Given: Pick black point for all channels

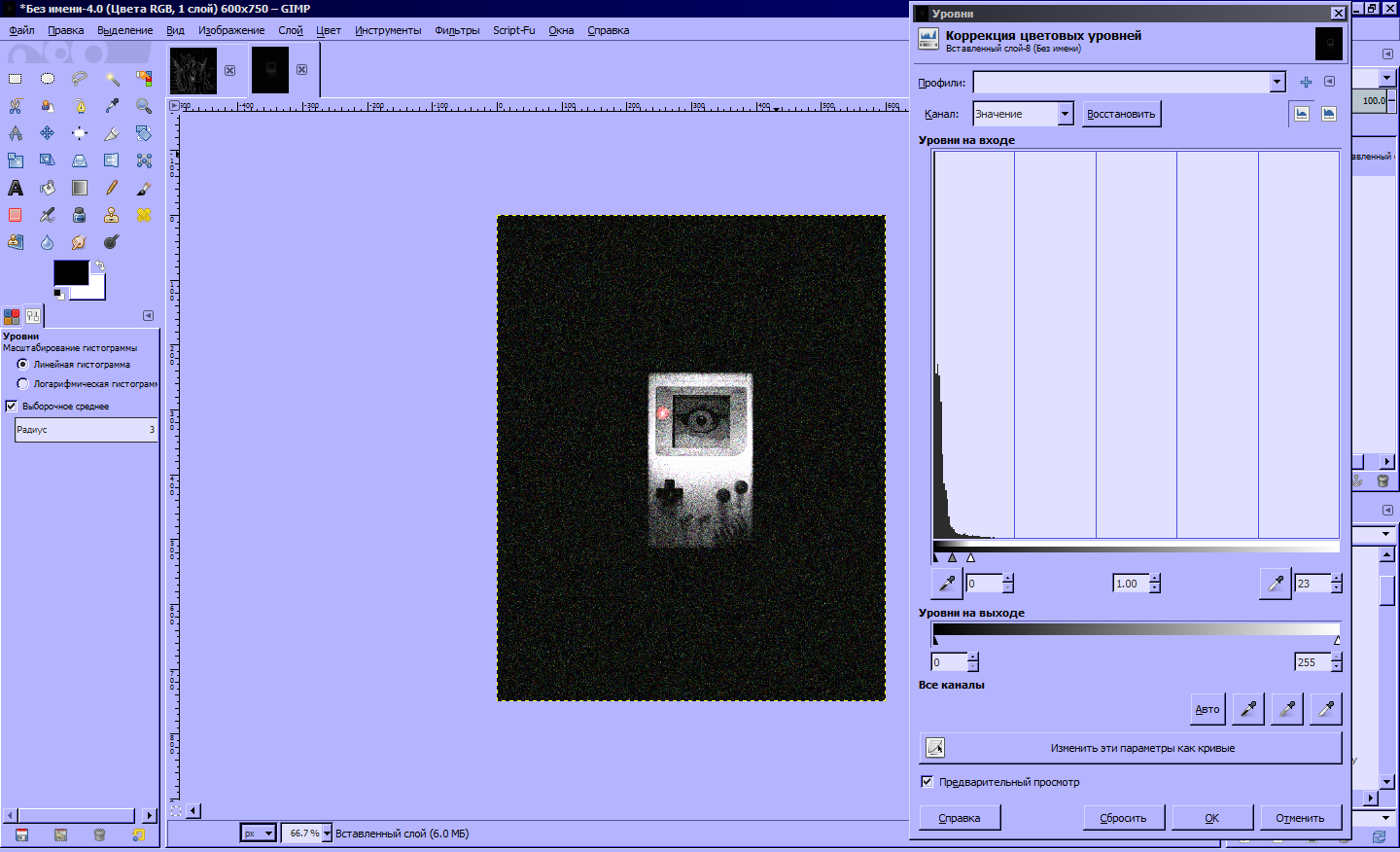Looking at the screenshot, I should pyautogui.click(x=1248, y=709).
